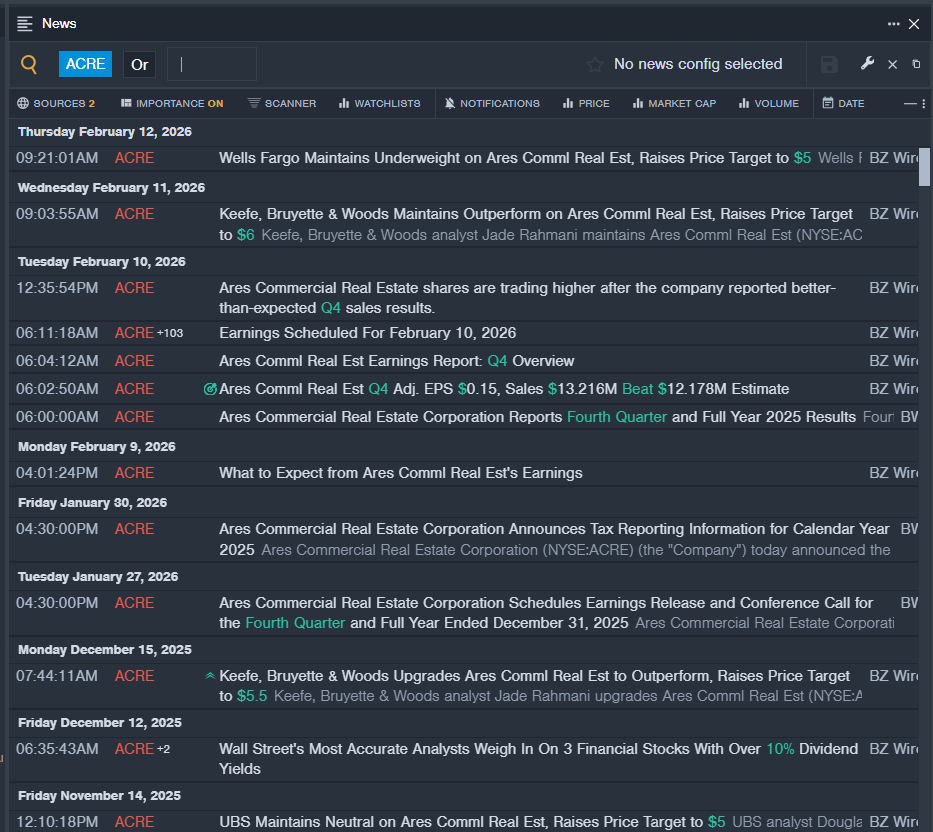Open the Scanner filter menu
The width and height of the screenshot is (933, 832).
click(282, 103)
